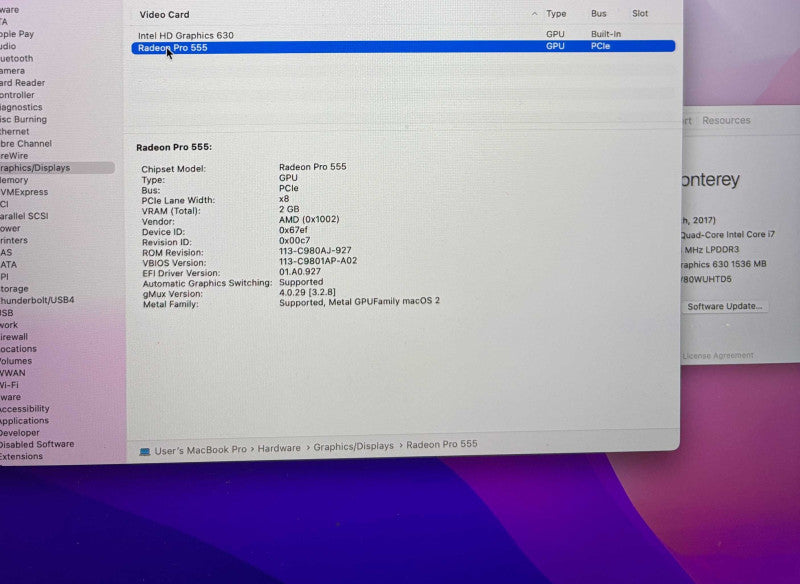Click Quad-Core Intel Core i7 in About This Mac
The image size is (800, 584).
728,235
